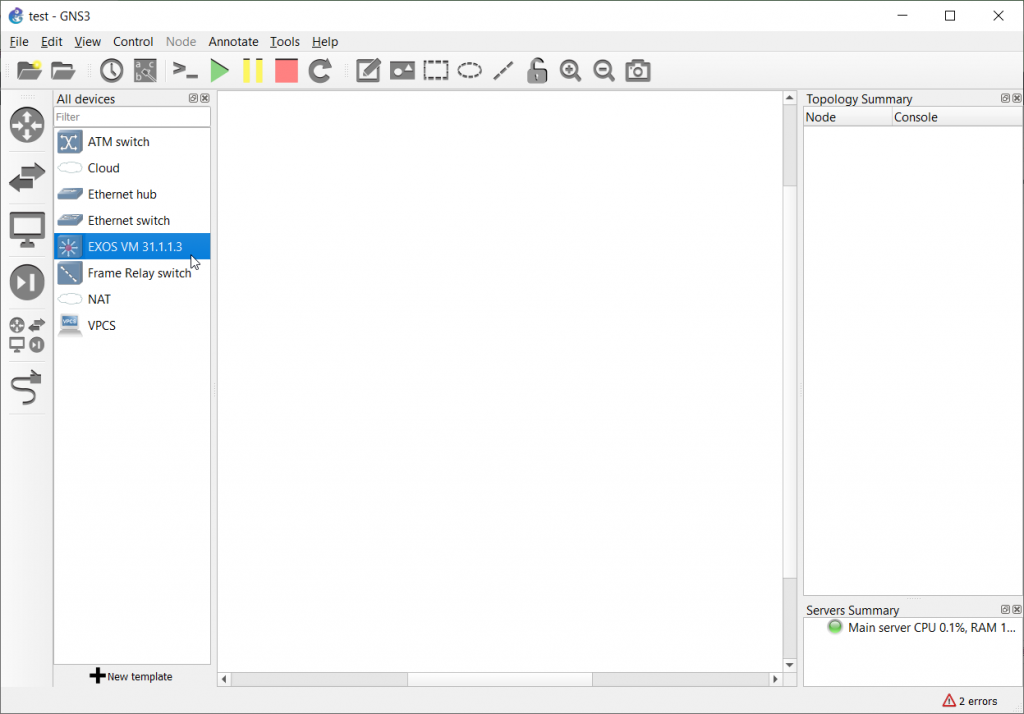
Task: Click canvas horizontal scrollbar left arrow
Action: click(x=224, y=679)
